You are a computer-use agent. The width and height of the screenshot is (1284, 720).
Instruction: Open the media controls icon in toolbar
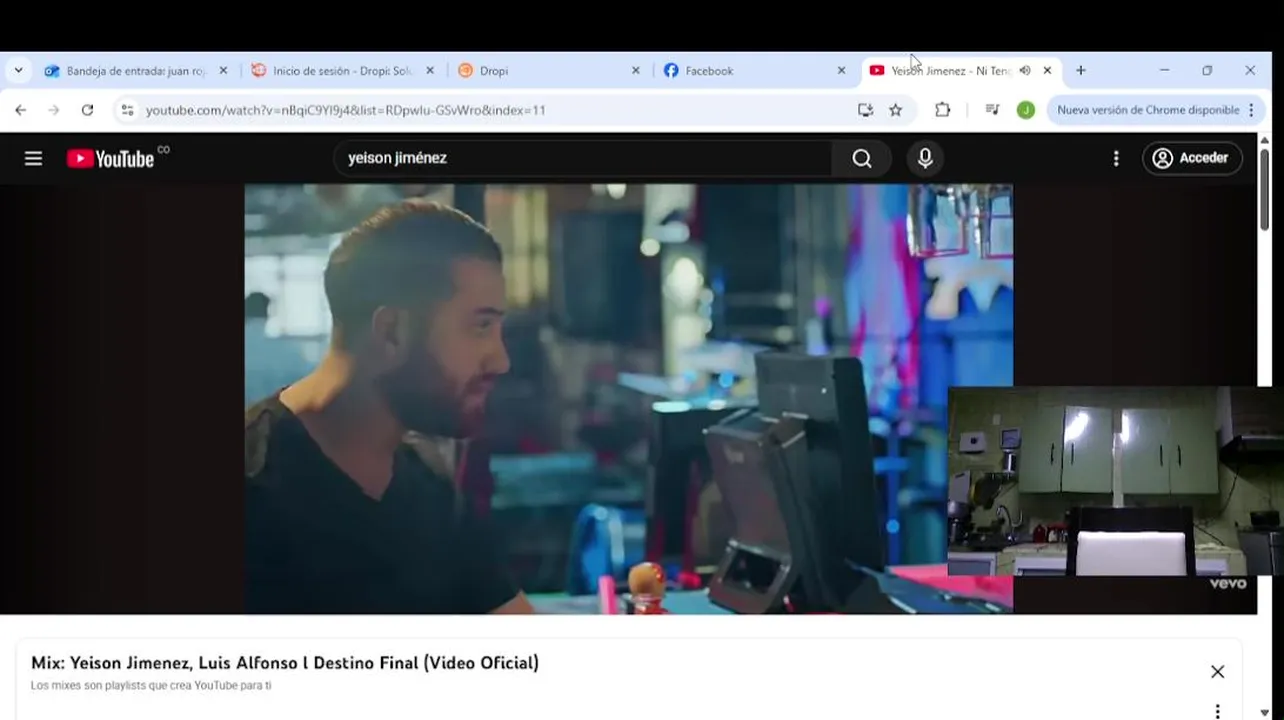pos(992,110)
